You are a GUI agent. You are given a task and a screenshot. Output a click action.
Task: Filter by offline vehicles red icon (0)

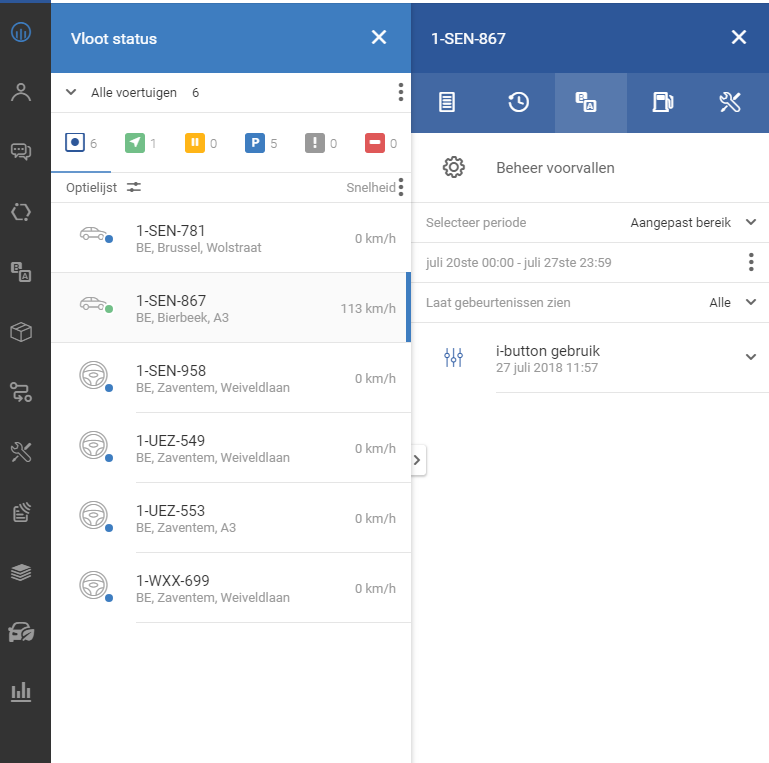click(381, 143)
